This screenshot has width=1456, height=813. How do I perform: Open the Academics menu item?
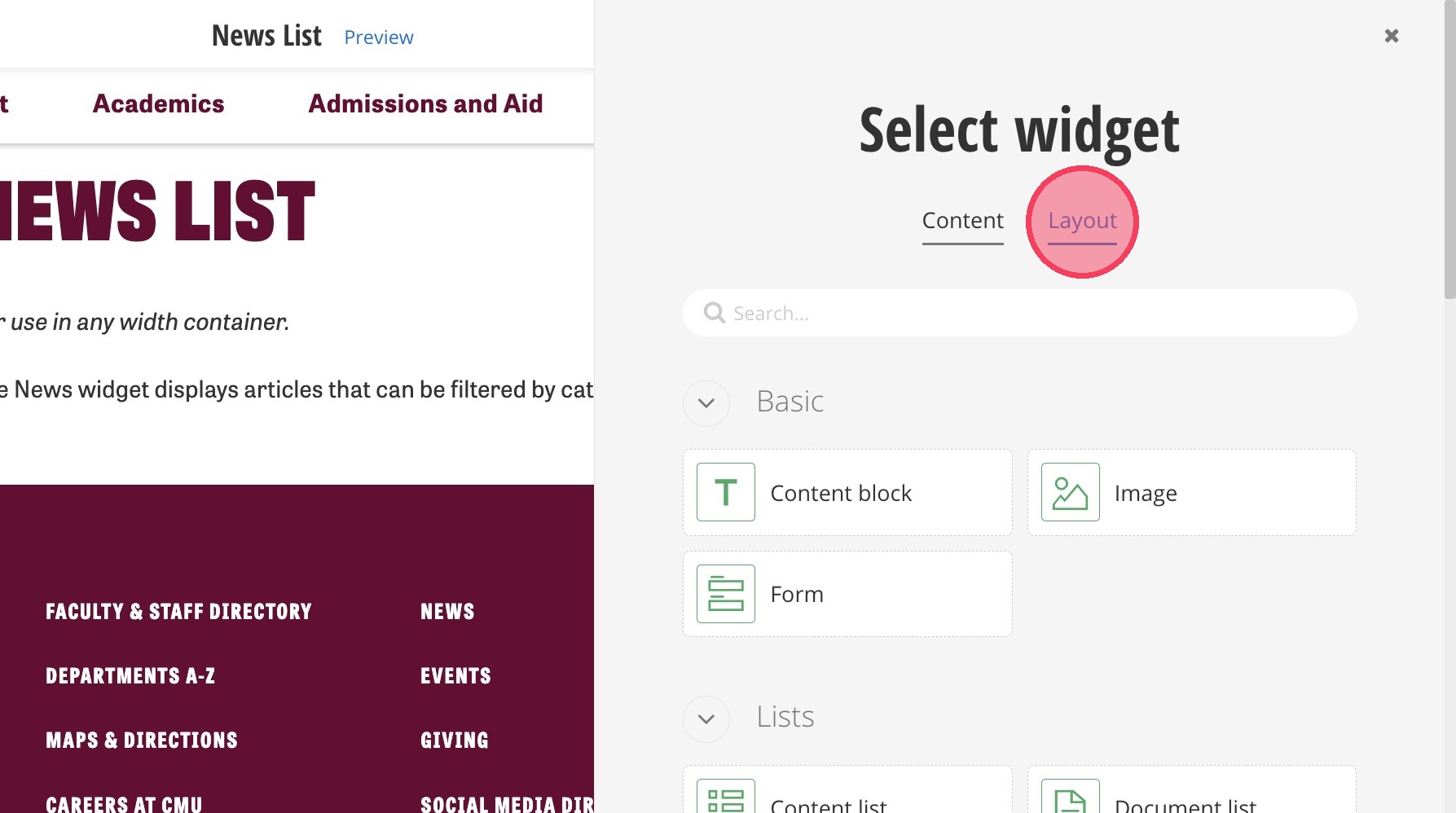click(158, 103)
